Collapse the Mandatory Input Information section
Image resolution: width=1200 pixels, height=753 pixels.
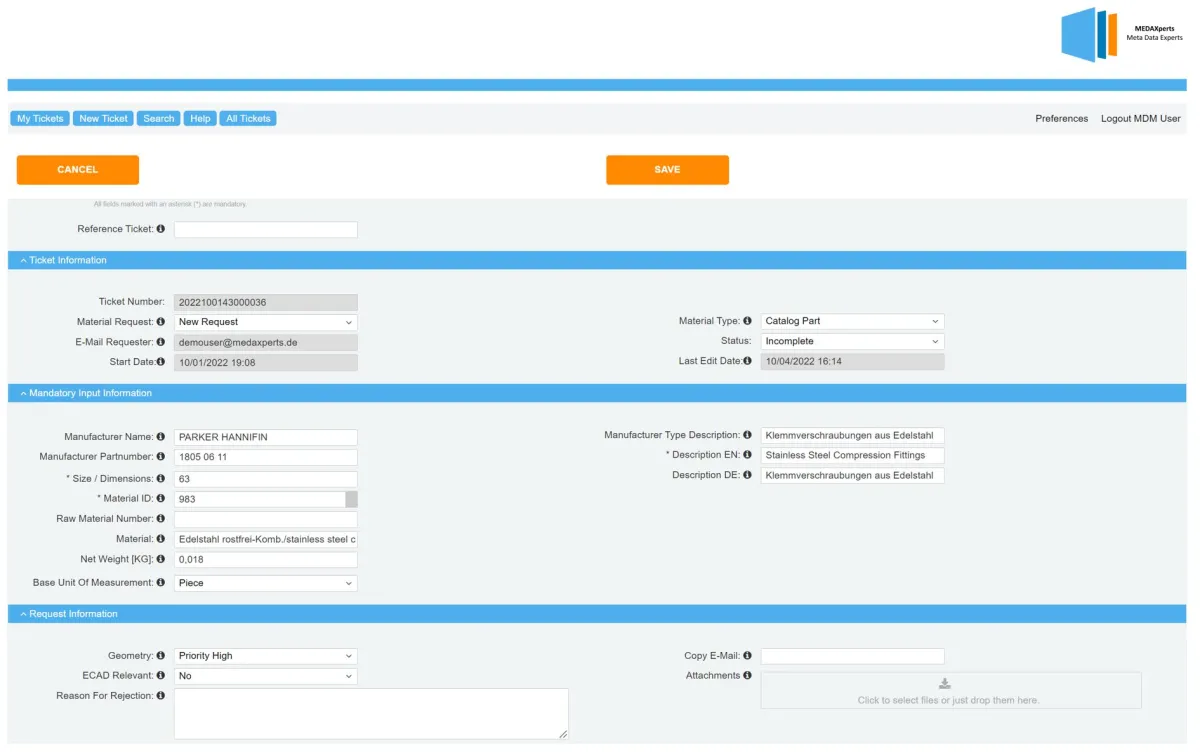(22, 393)
